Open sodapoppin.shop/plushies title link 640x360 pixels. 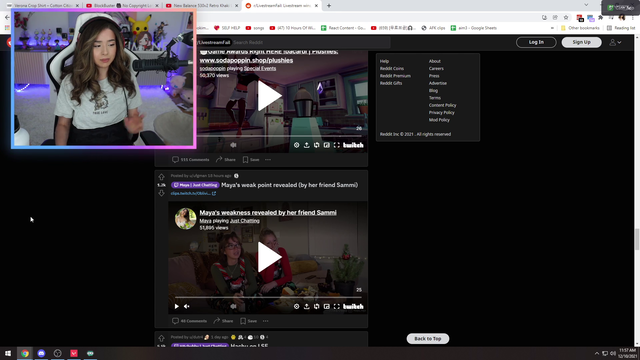click(246, 60)
